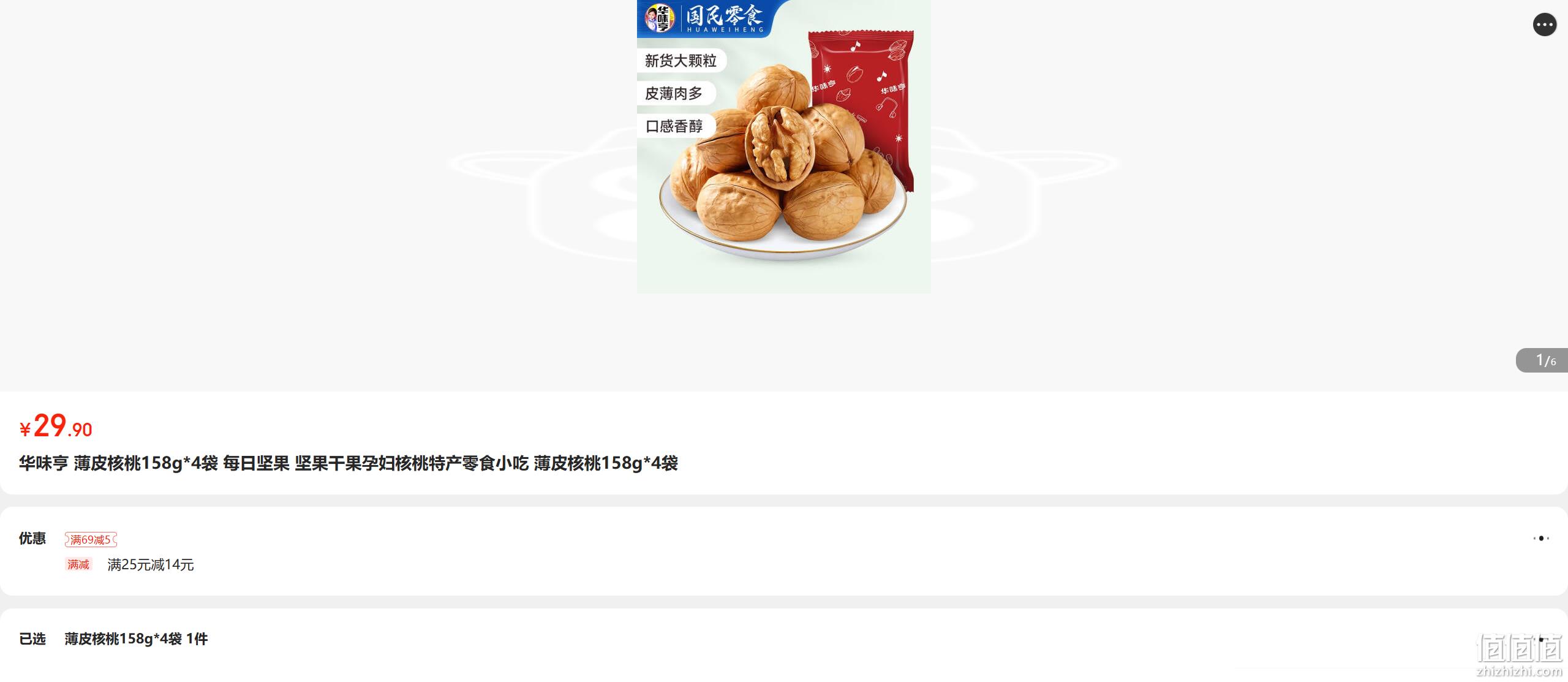This screenshot has height=682, width=1568.
Task: Click the 优惠 section label
Action: 32,539
